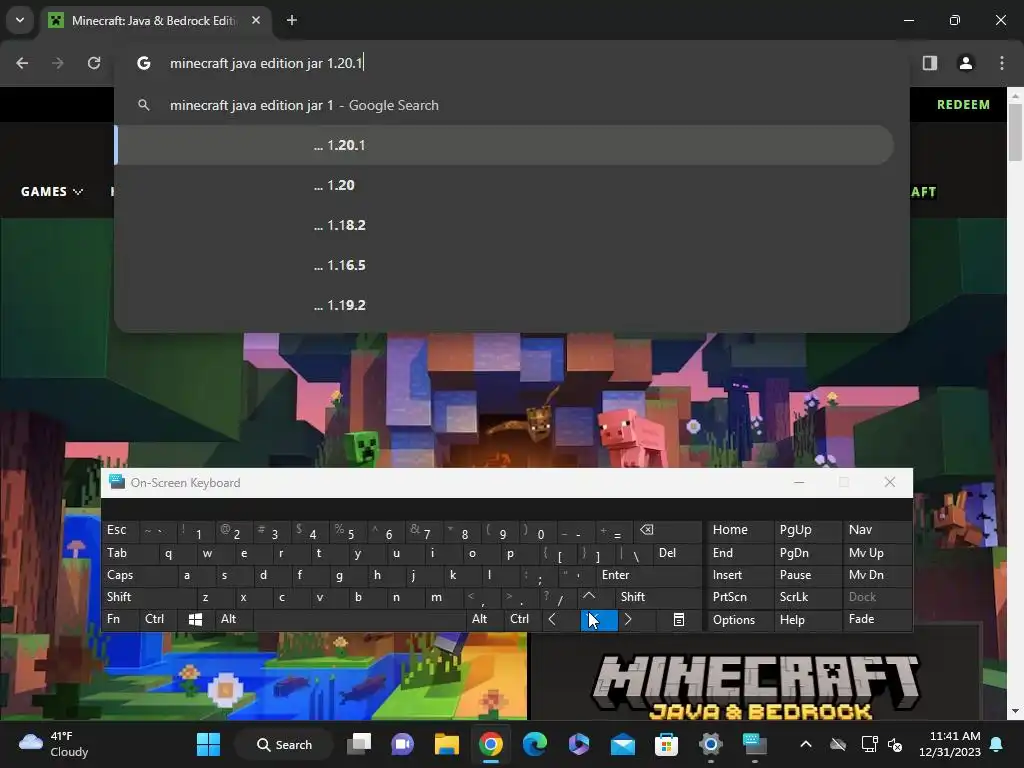Click the scrollbar down arrow
The width and height of the screenshot is (1024, 768).
point(1015,712)
